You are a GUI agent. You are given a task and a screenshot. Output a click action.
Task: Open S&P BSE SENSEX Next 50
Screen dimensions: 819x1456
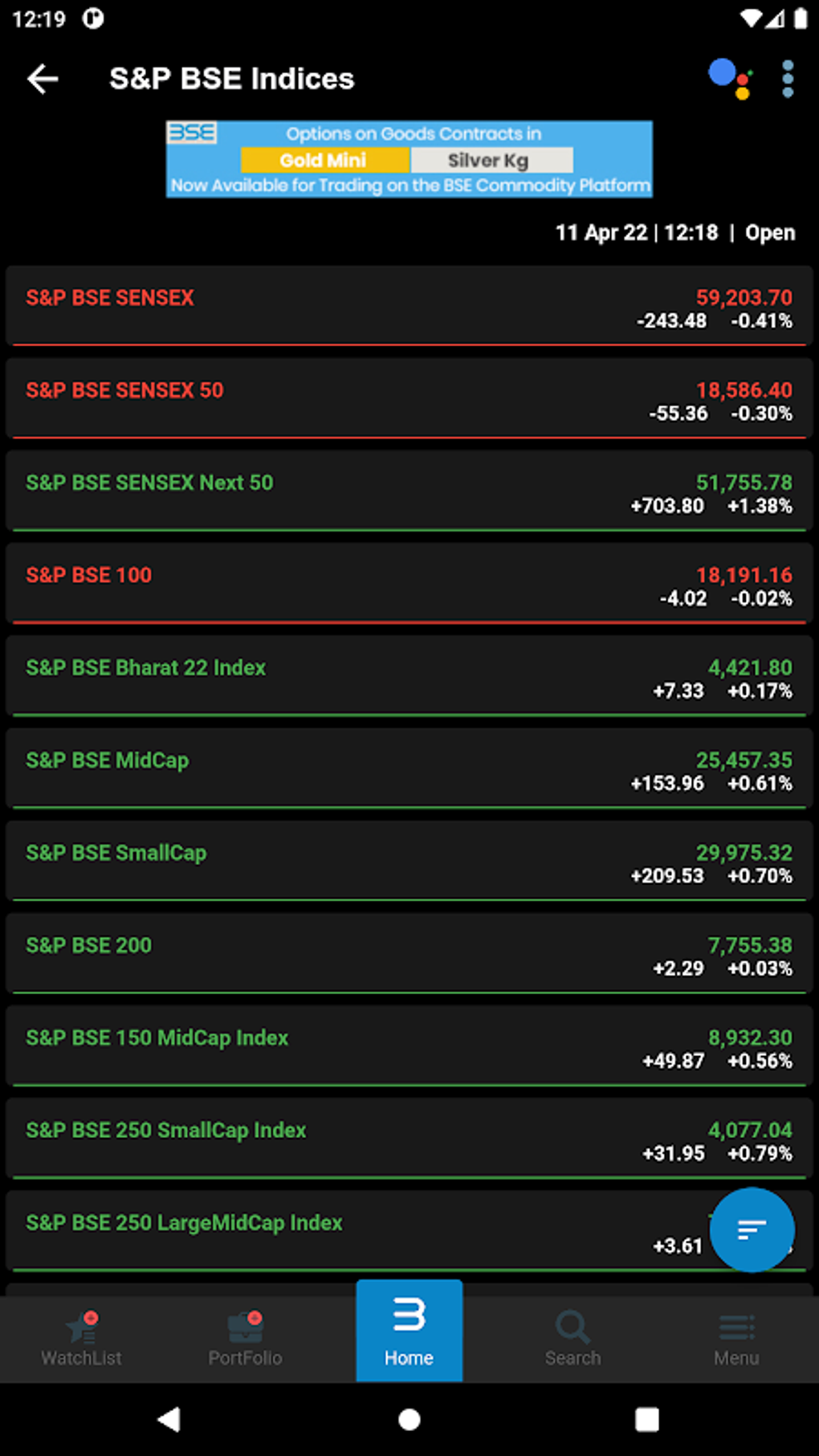(x=409, y=491)
